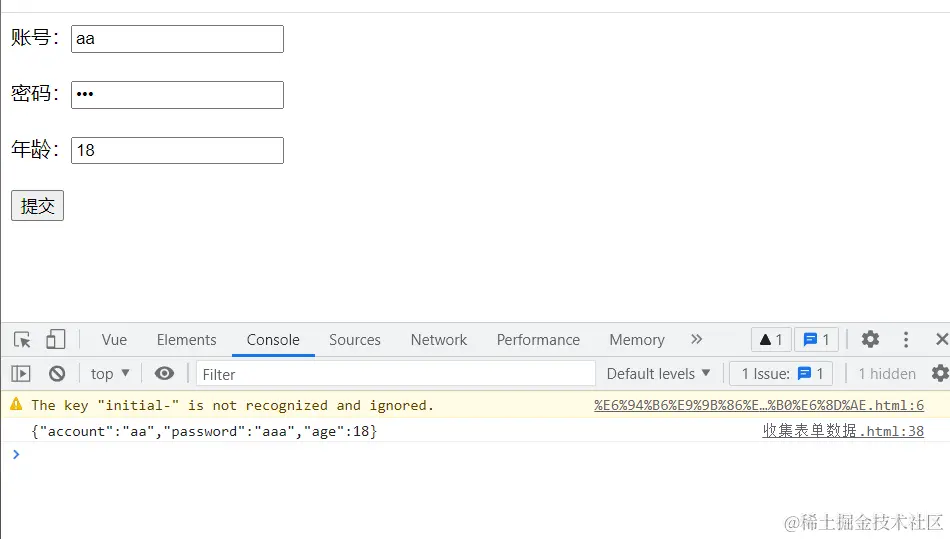Open the Memory tab
This screenshot has height=539, width=950.
637,340
